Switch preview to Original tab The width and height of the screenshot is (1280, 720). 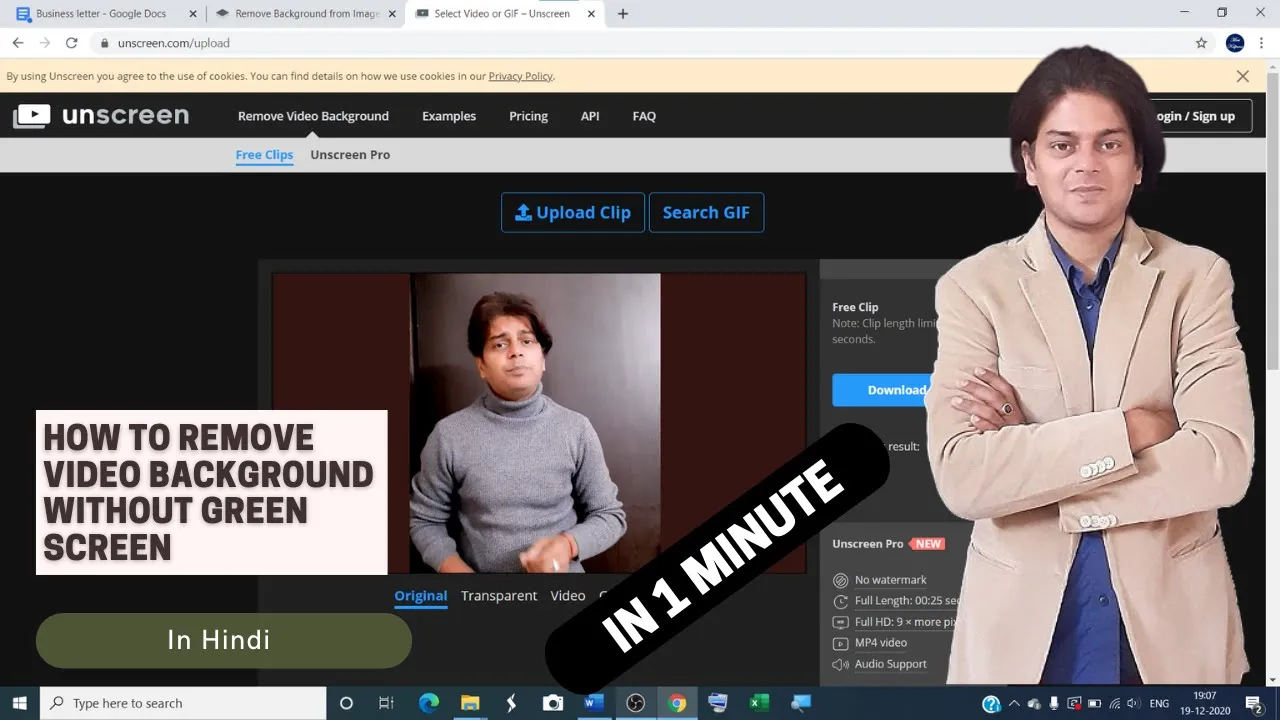420,596
